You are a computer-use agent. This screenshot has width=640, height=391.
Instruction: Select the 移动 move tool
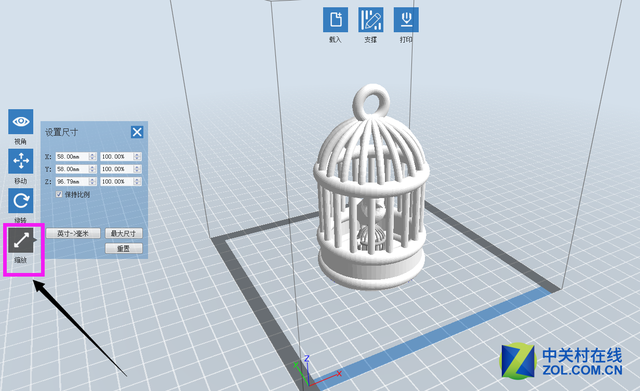coord(21,161)
